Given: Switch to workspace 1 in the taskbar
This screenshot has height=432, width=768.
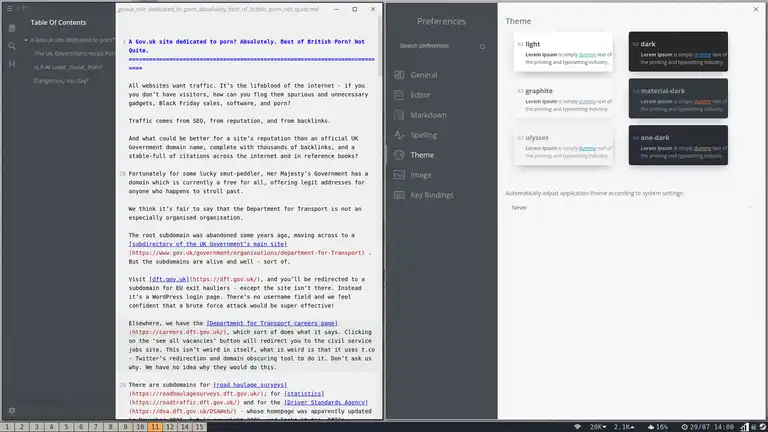Looking at the screenshot, I should 7,427.
